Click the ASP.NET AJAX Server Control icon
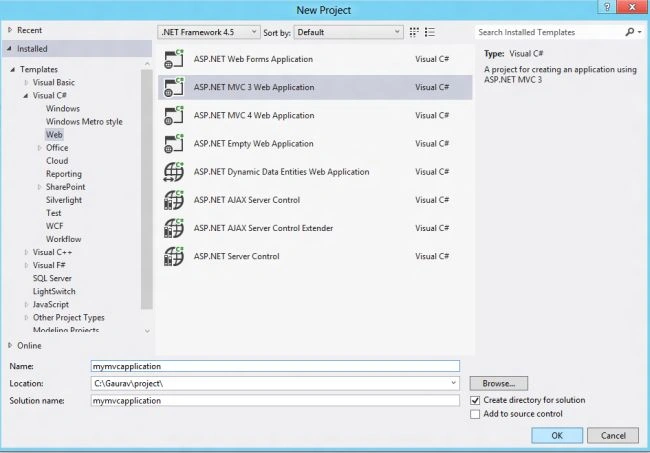Screen dimensions: 650x453 pyautogui.click(x=174, y=200)
